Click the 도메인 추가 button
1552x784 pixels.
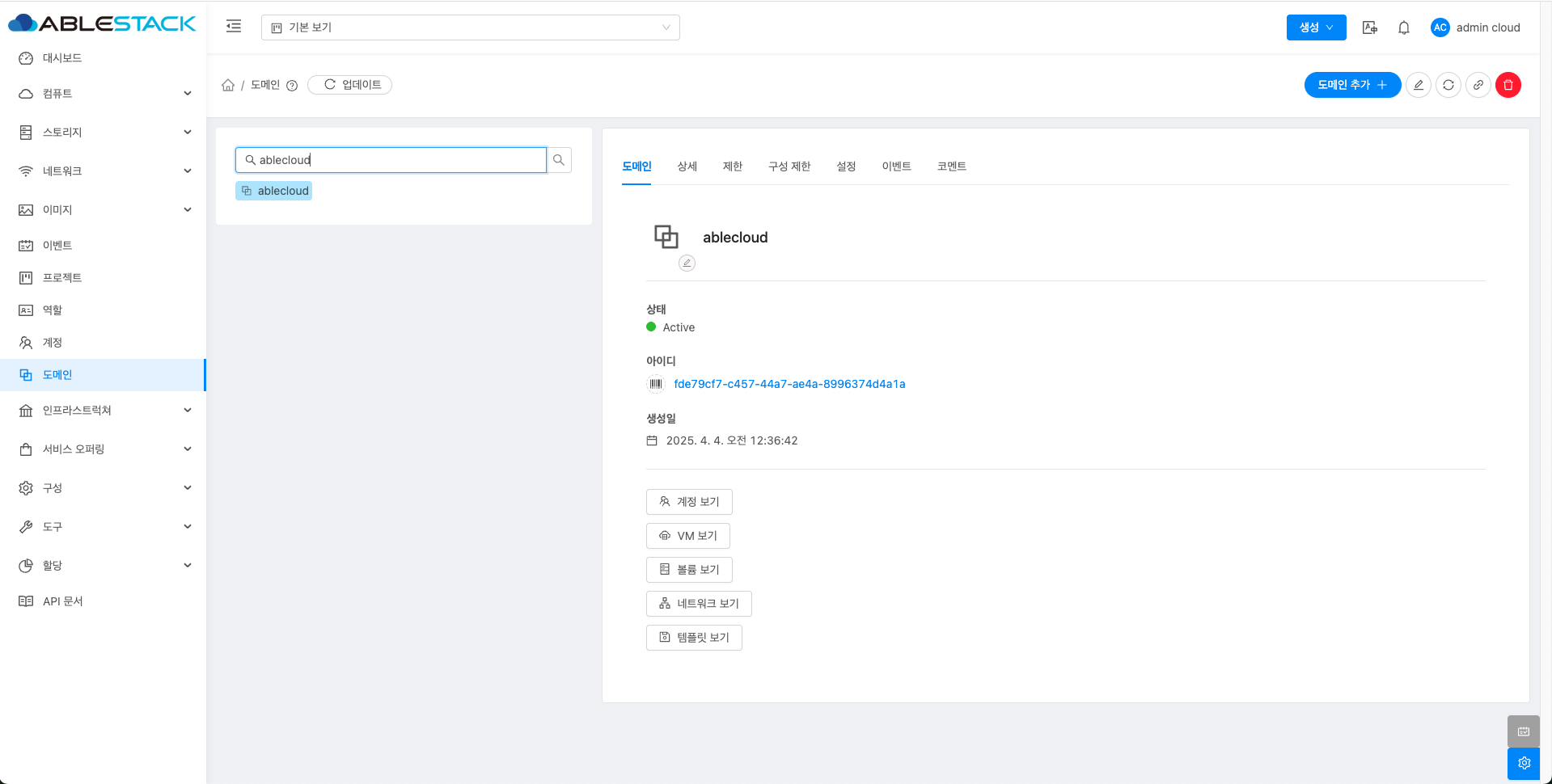click(x=1351, y=85)
